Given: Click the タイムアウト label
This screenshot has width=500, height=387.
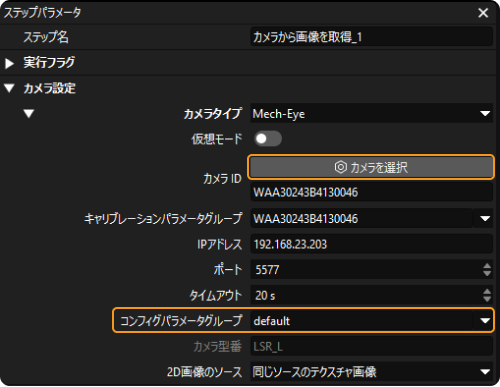Looking at the screenshot, I should click(216, 295).
